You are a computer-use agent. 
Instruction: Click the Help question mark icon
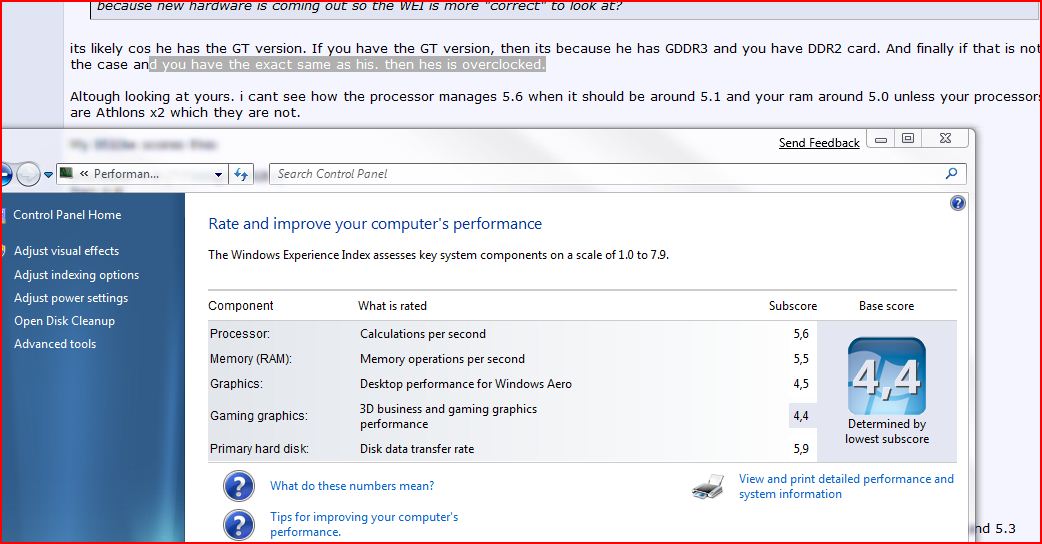pyautogui.click(x=958, y=203)
